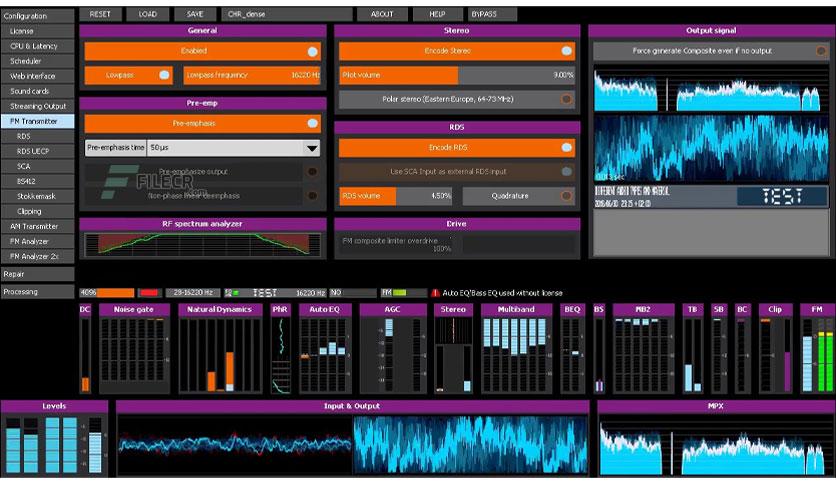The image size is (836, 484).
Task: Click the Noise gate meter panel
Action: pos(134,349)
